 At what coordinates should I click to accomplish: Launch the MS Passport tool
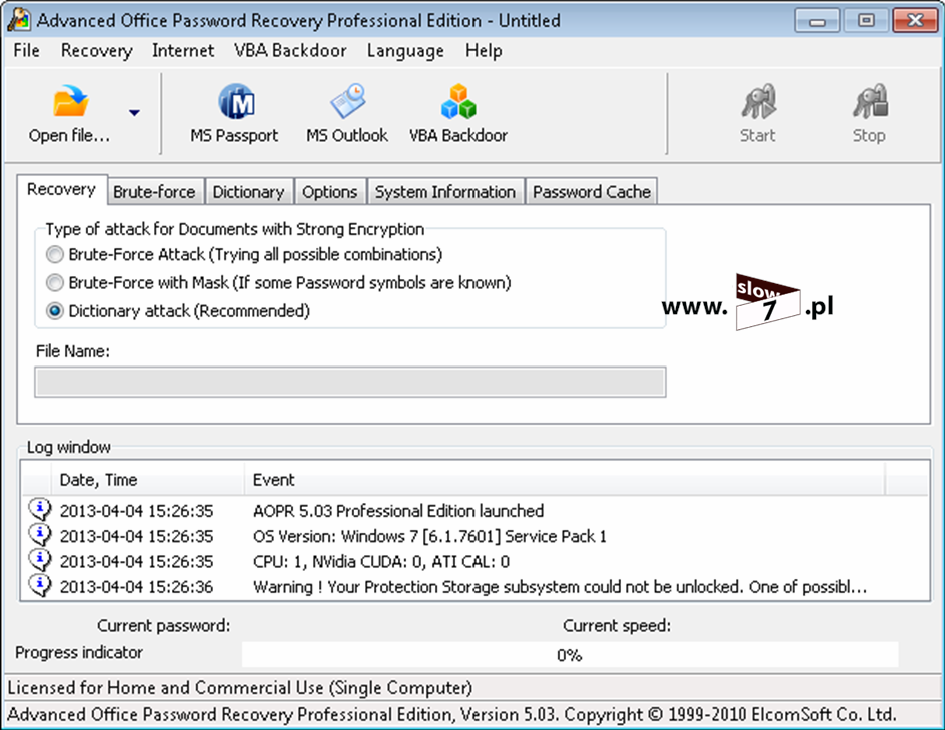tap(234, 113)
